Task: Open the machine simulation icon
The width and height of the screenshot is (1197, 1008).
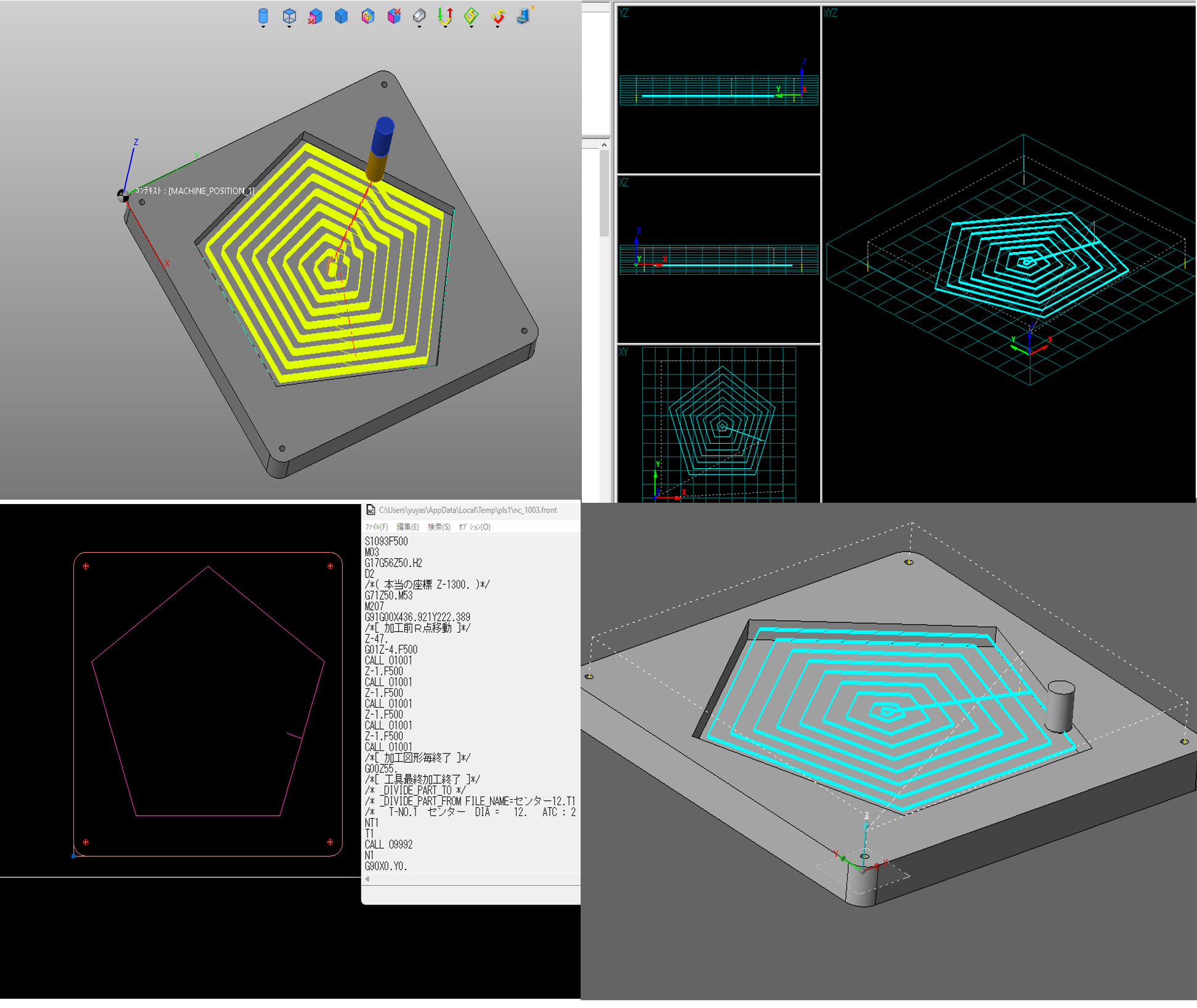Action: (524, 15)
